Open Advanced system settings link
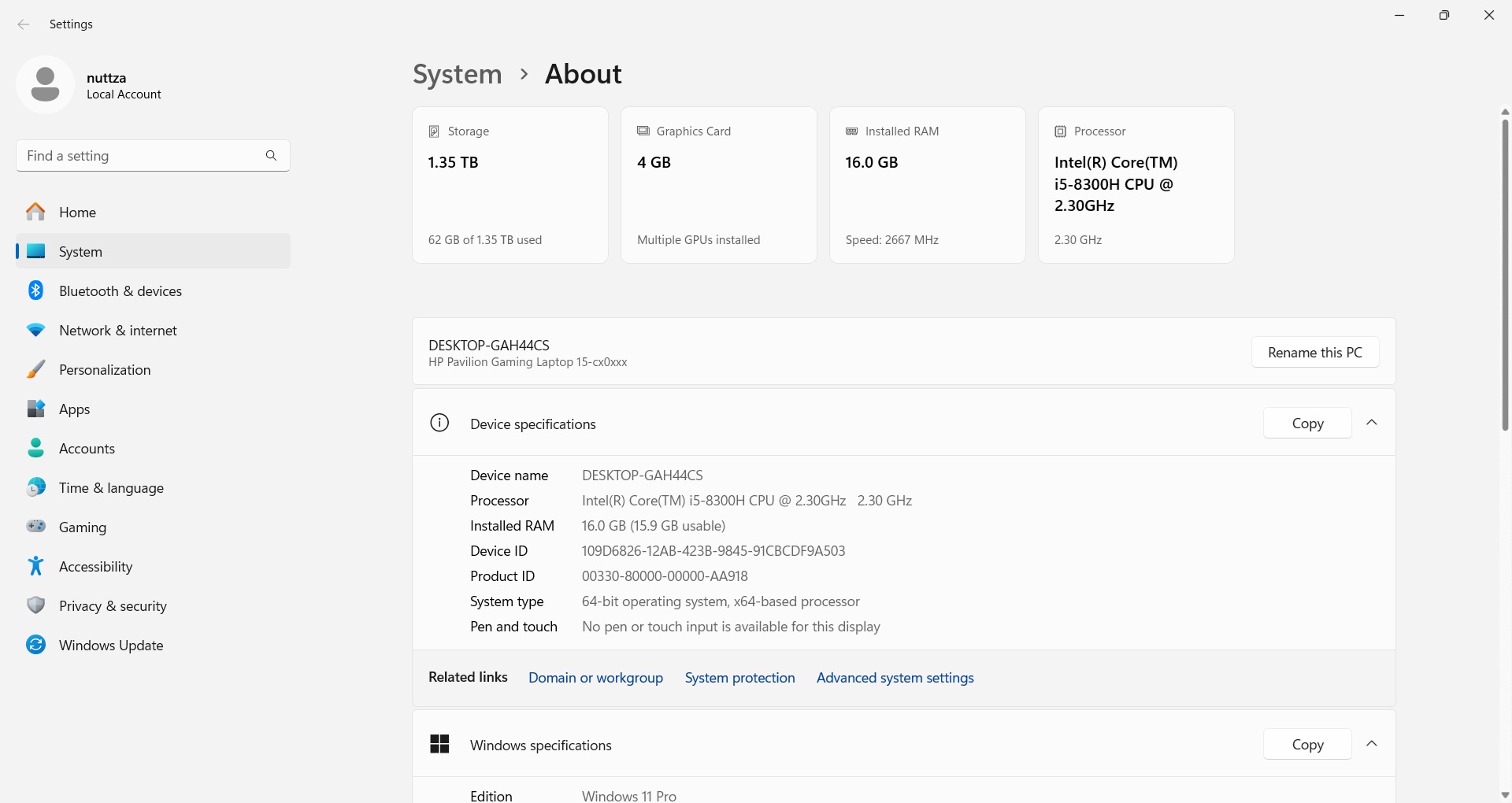Image resolution: width=1512 pixels, height=803 pixels. click(895, 678)
